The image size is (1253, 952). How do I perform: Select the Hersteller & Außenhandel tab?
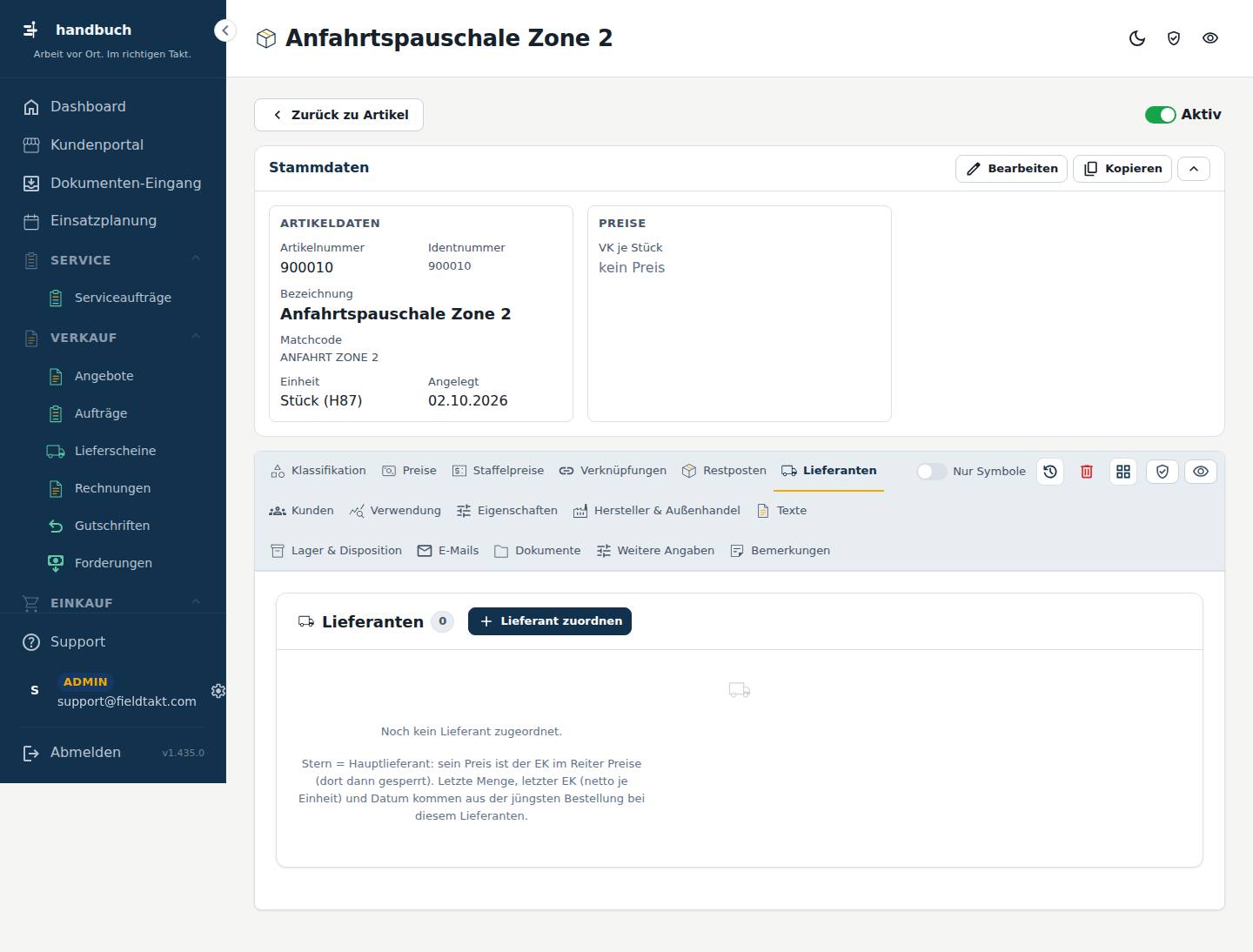(657, 511)
